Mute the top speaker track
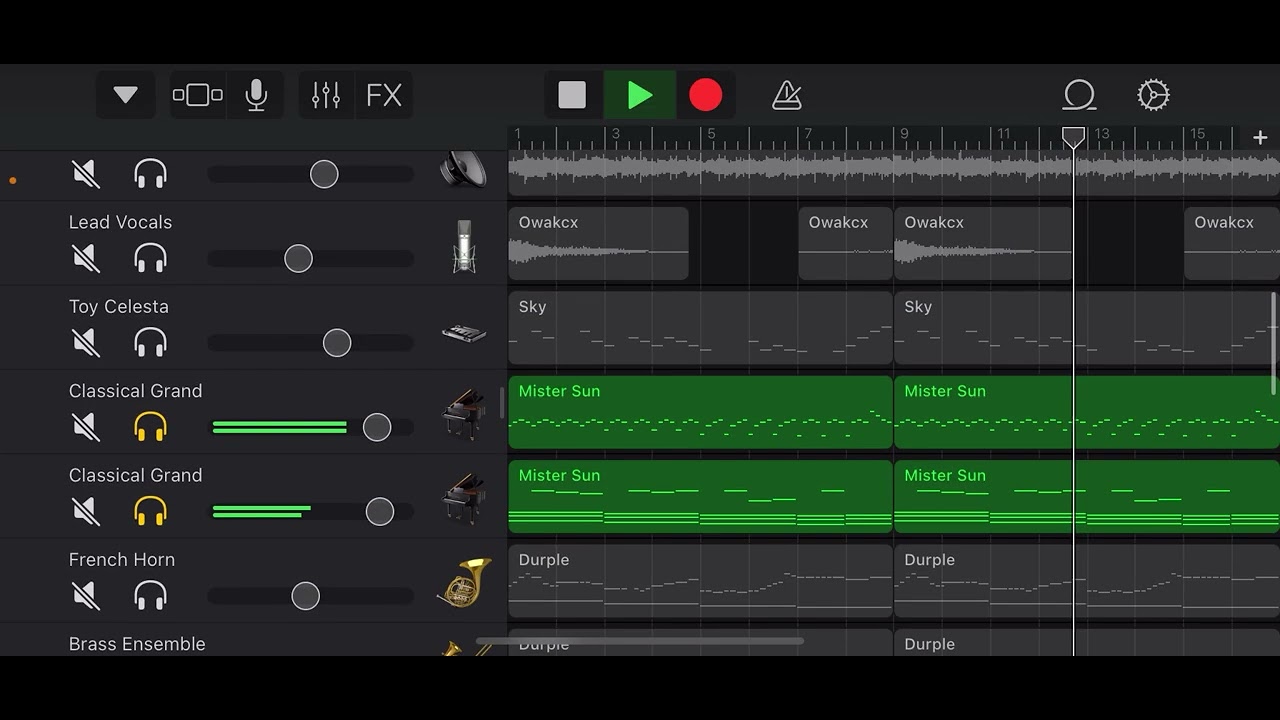The image size is (1280, 720). [86, 175]
